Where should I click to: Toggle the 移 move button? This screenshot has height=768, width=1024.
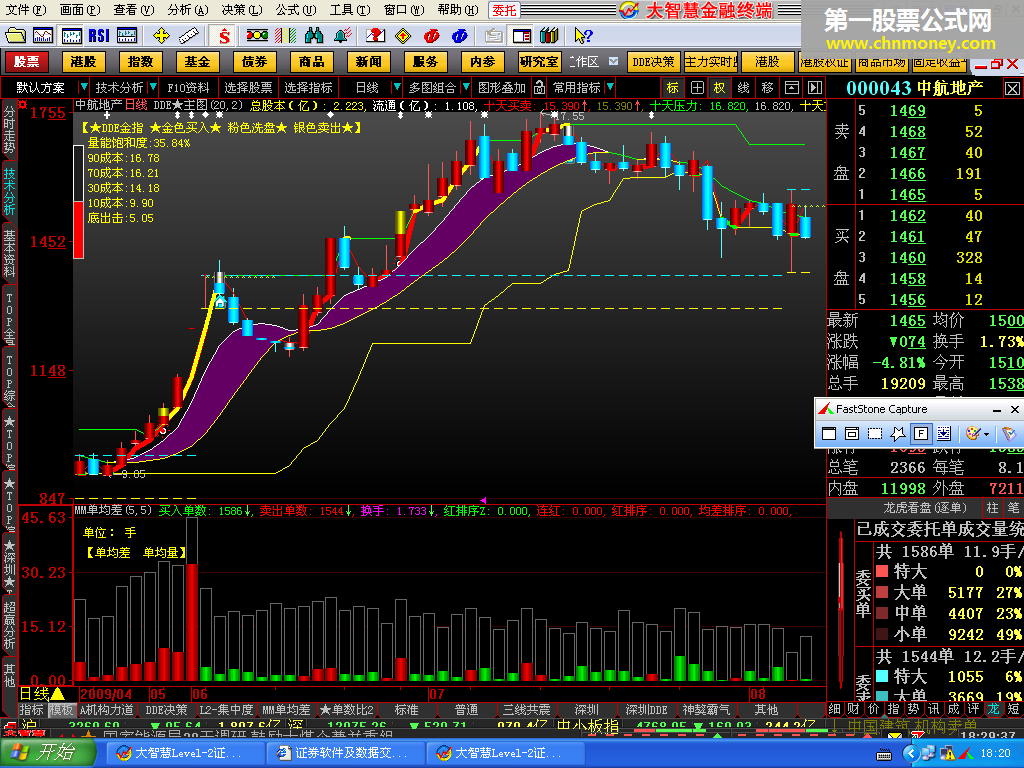[x=768, y=87]
